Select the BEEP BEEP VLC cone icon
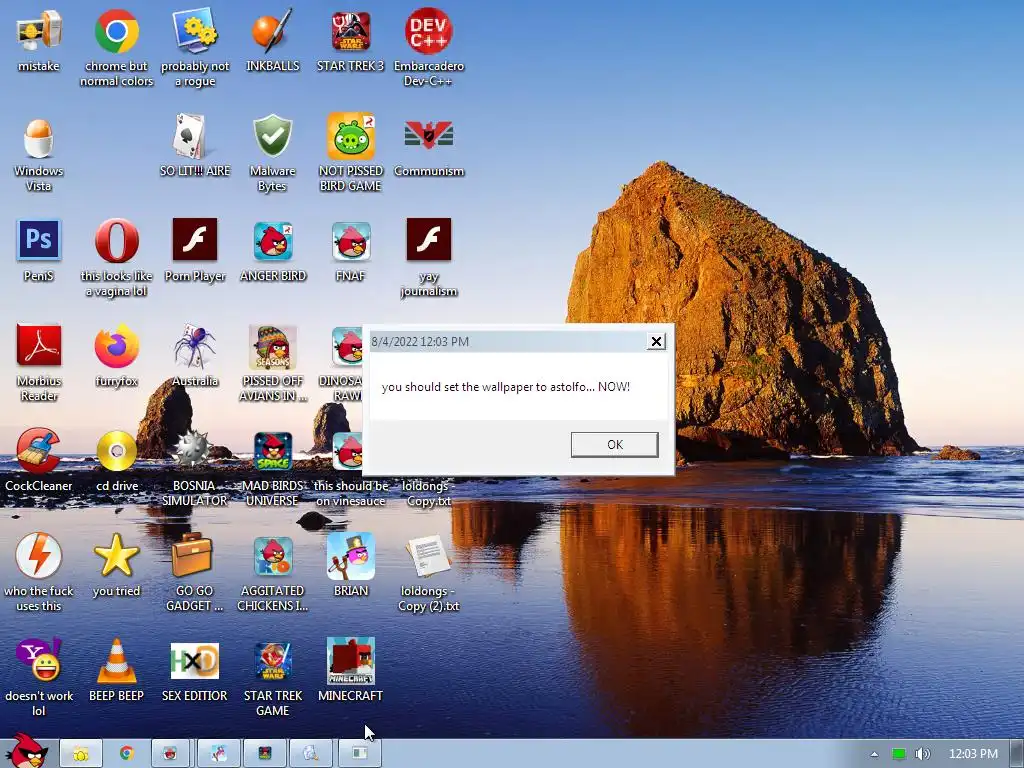The image size is (1024, 768). [x=116, y=671]
